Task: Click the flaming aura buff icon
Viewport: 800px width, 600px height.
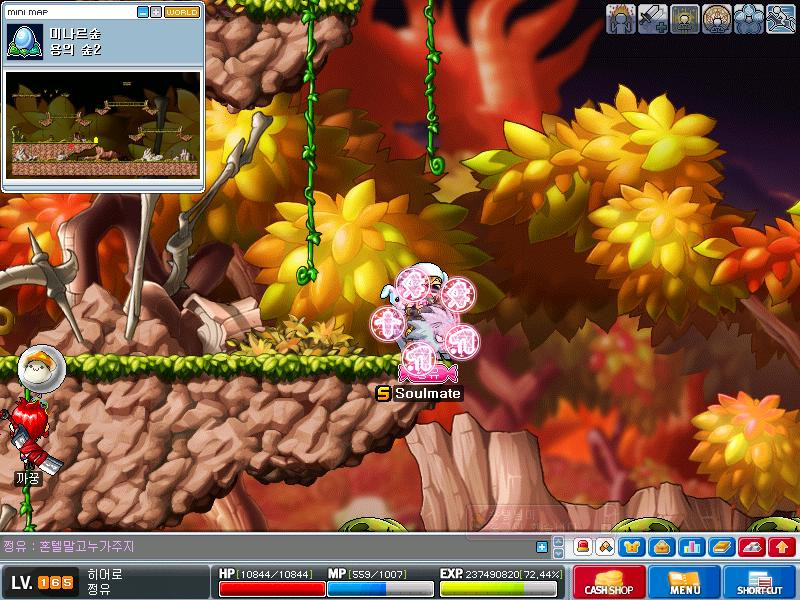Action: click(x=620, y=19)
